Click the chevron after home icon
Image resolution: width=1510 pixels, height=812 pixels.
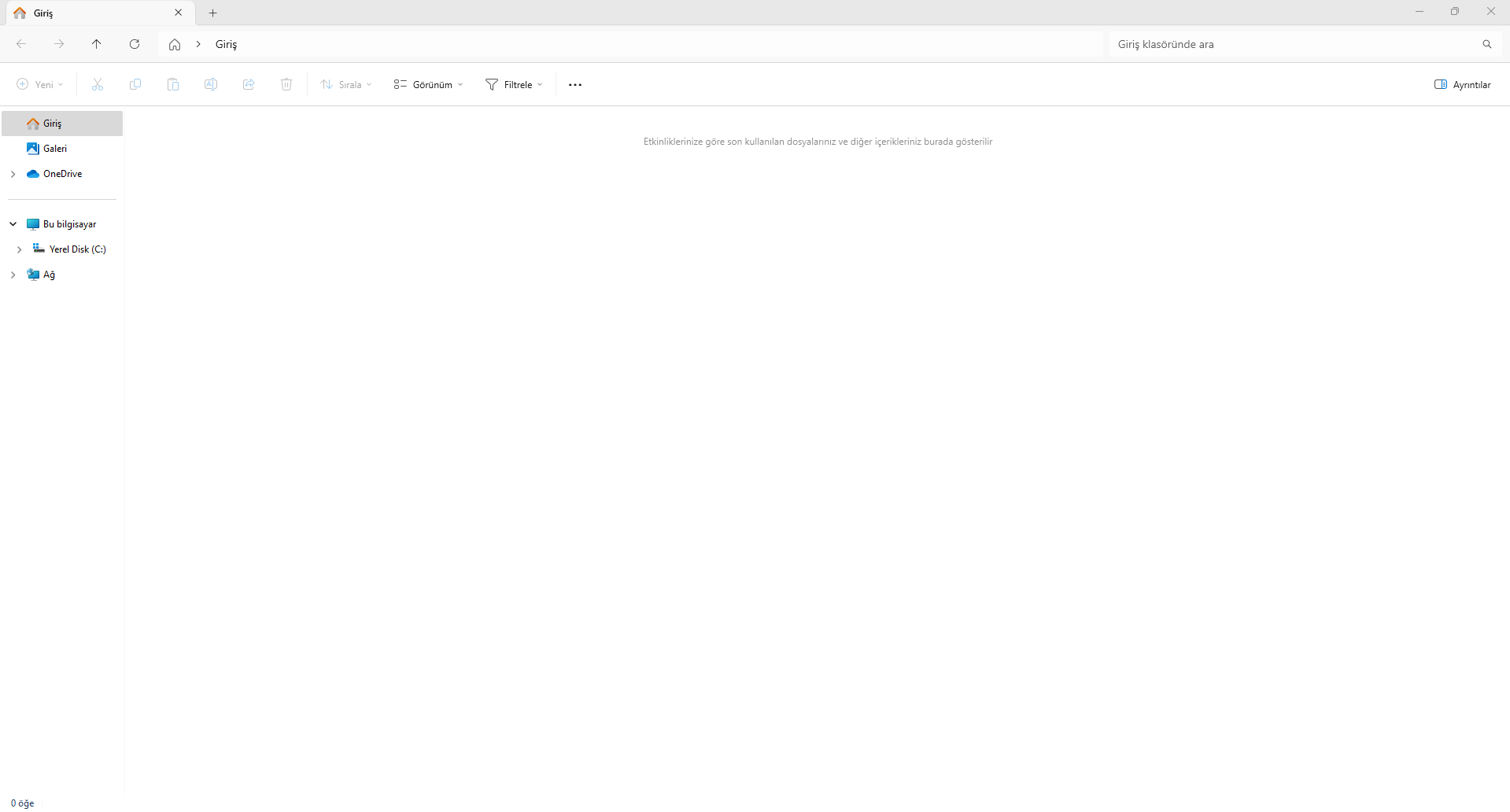(x=198, y=44)
